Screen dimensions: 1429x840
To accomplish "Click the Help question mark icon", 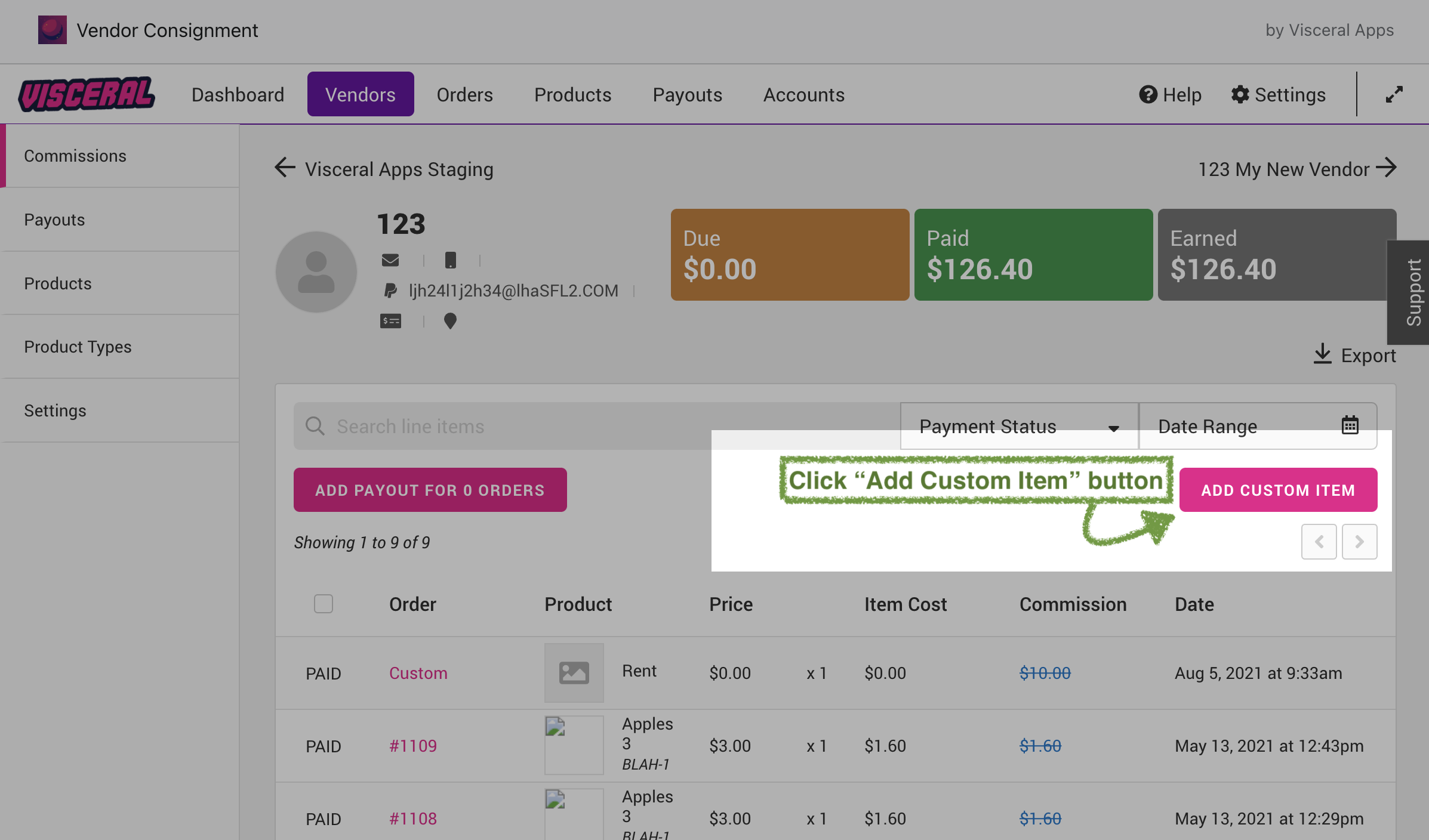I will [x=1148, y=94].
